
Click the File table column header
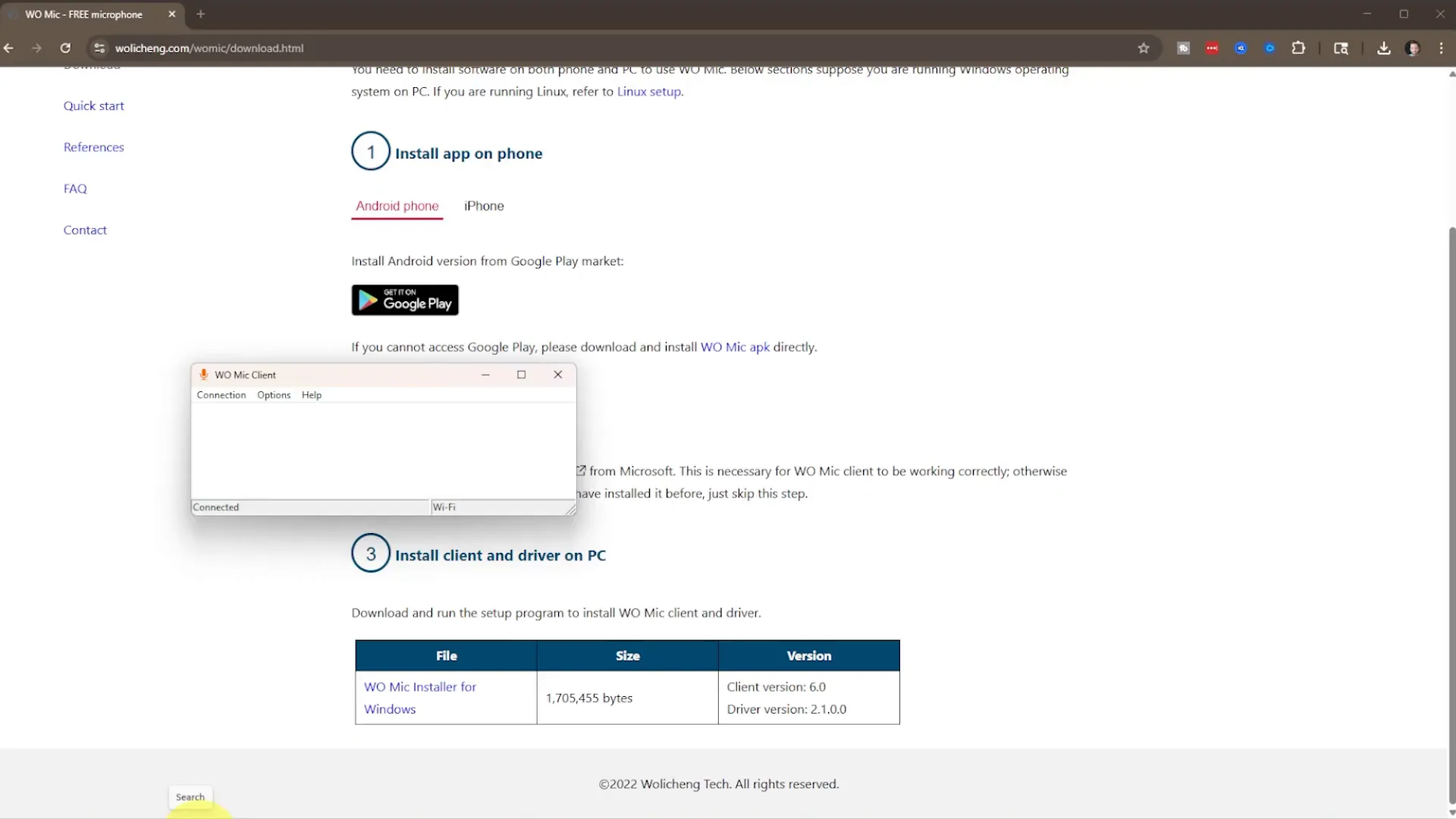point(447,656)
